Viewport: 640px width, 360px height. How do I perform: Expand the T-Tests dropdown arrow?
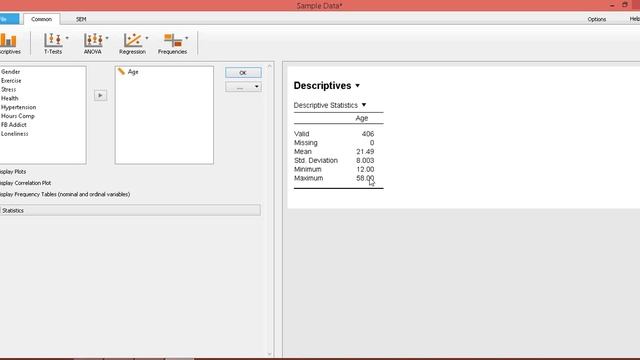tap(67, 38)
